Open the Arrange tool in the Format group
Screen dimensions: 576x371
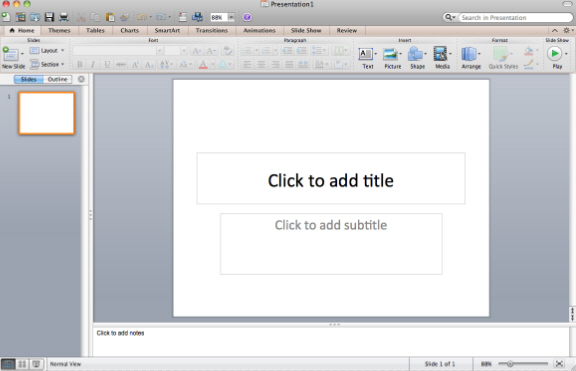[x=469, y=54]
